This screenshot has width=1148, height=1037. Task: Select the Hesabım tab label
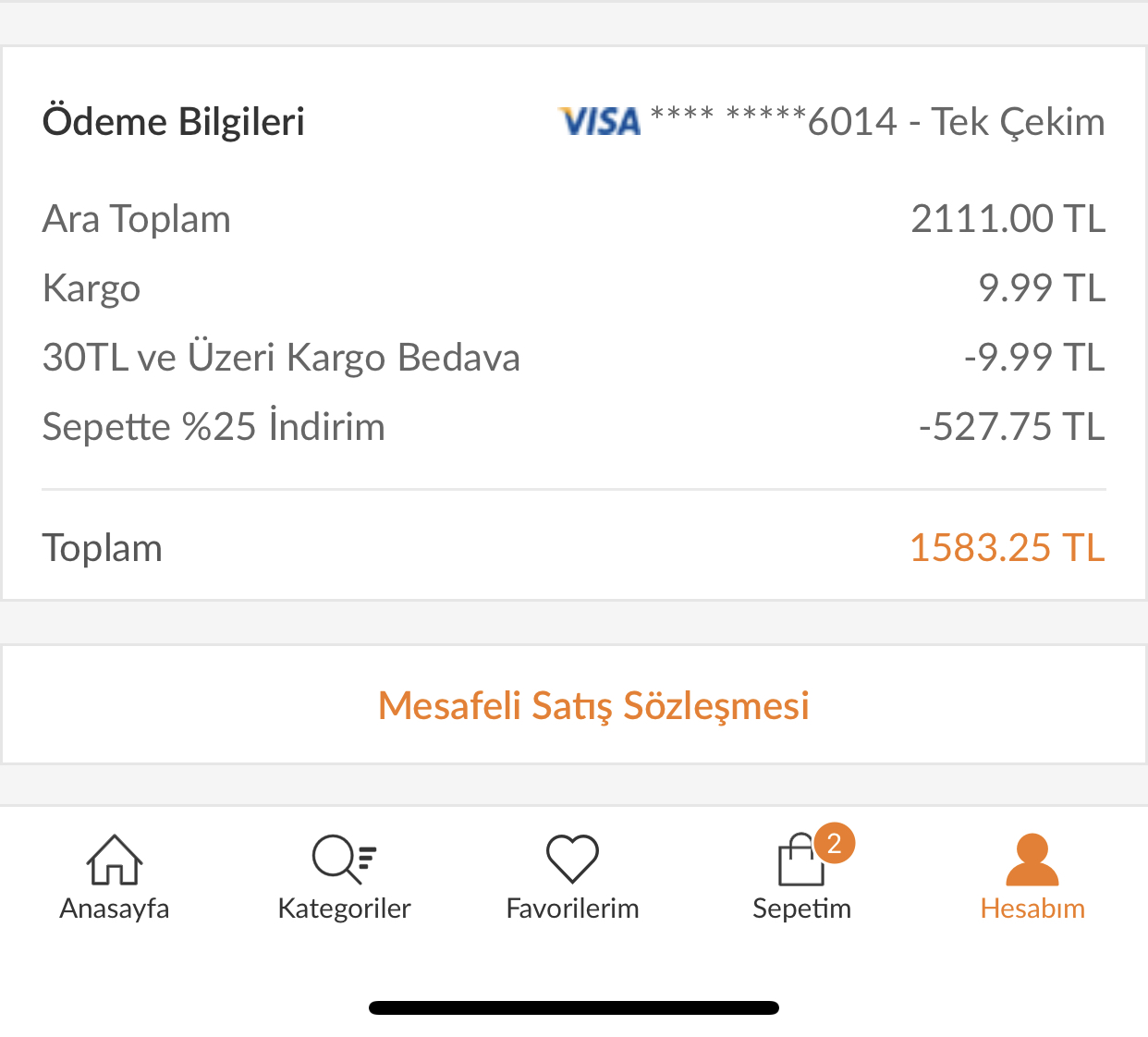click(1032, 909)
